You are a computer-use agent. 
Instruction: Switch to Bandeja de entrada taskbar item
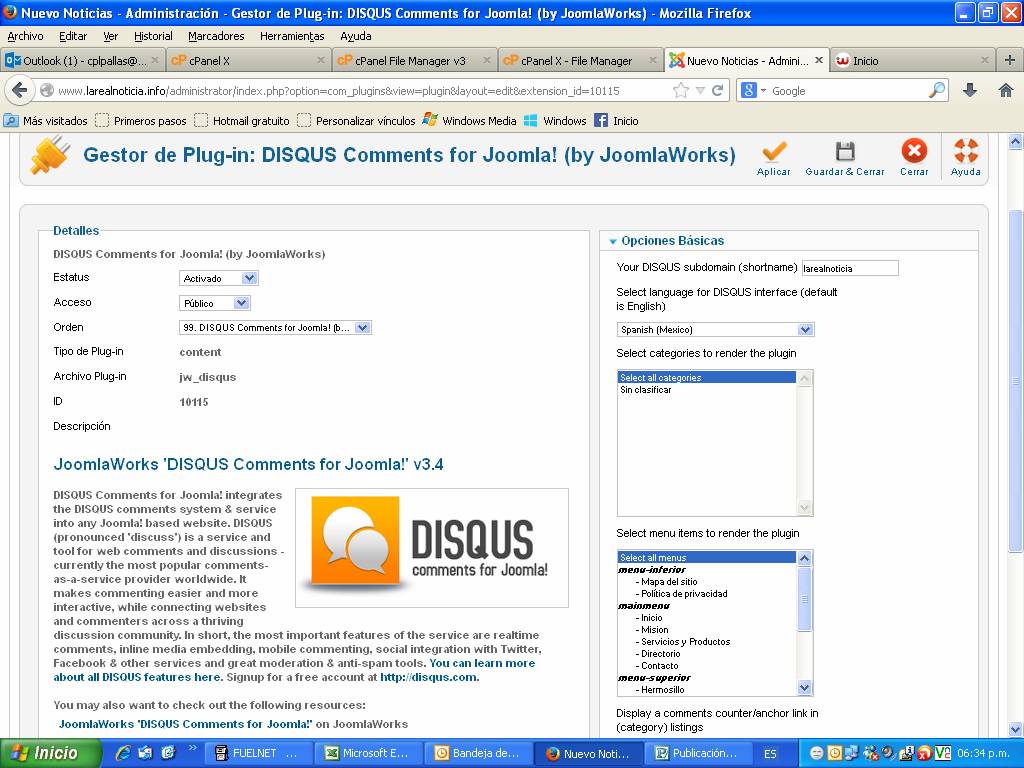point(478,753)
